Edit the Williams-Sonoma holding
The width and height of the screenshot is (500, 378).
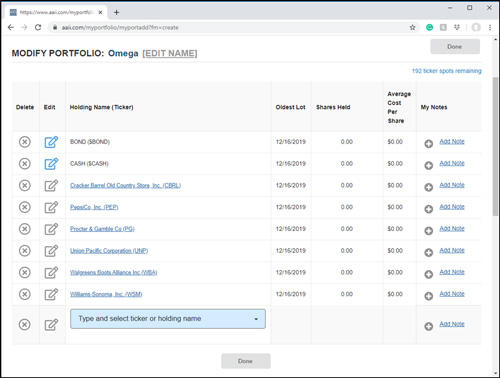(51, 294)
